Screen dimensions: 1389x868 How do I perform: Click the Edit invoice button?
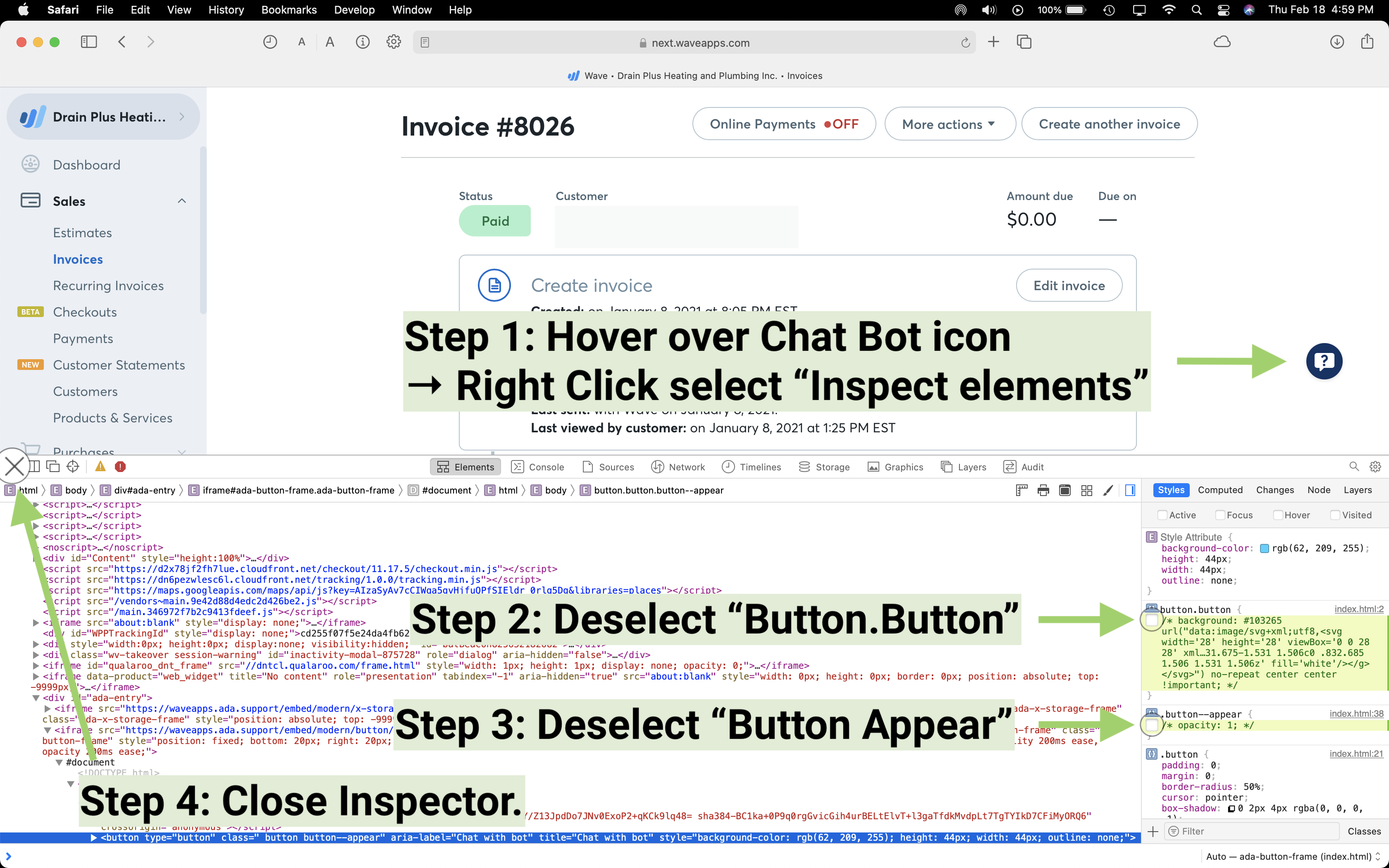pyautogui.click(x=1069, y=285)
